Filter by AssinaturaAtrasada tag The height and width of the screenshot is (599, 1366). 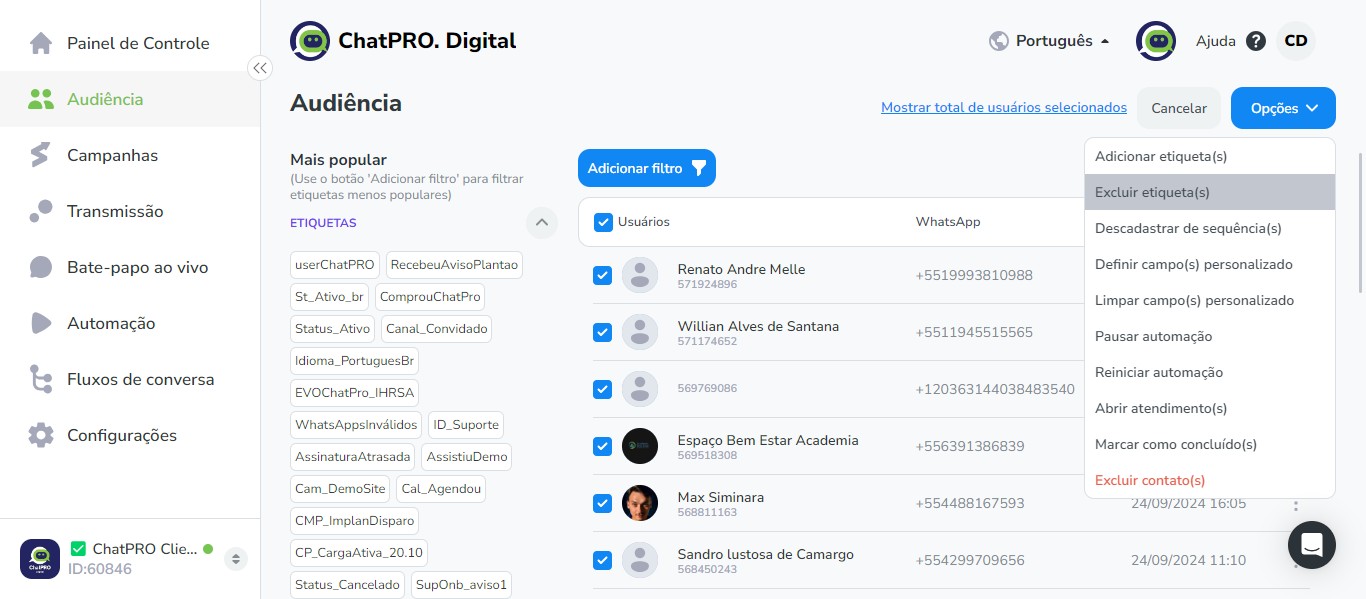click(x=353, y=457)
